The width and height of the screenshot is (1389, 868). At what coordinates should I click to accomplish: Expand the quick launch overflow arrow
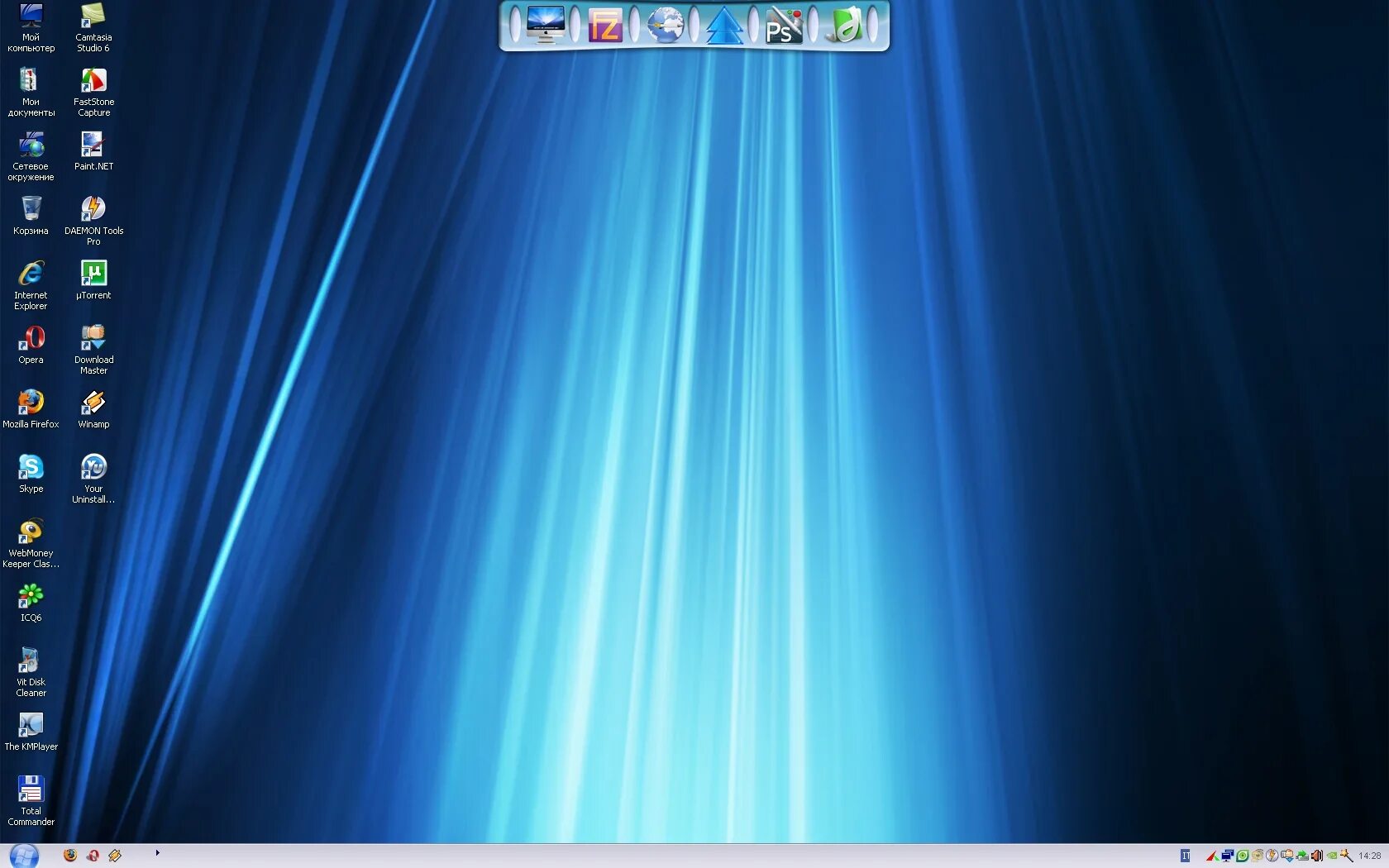[x=157, y=853]
